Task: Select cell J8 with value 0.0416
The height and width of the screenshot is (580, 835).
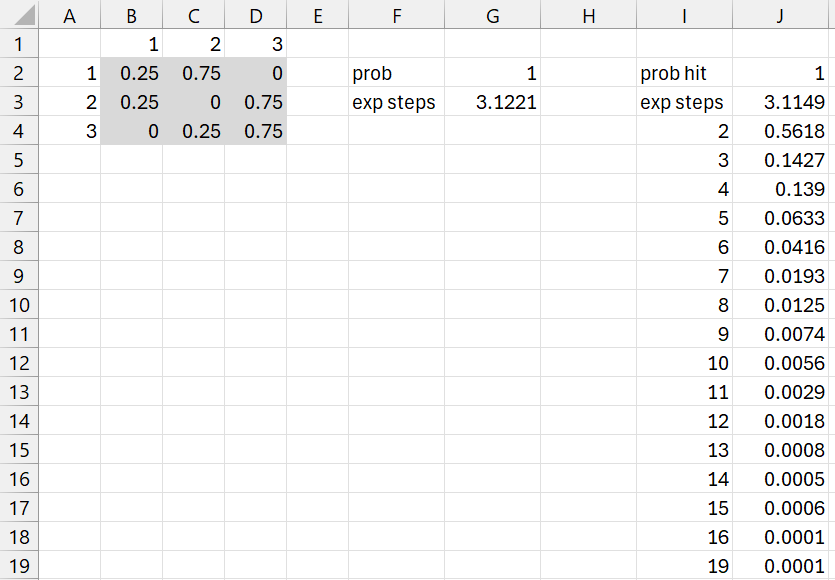Action: click(x=780, y=247)
